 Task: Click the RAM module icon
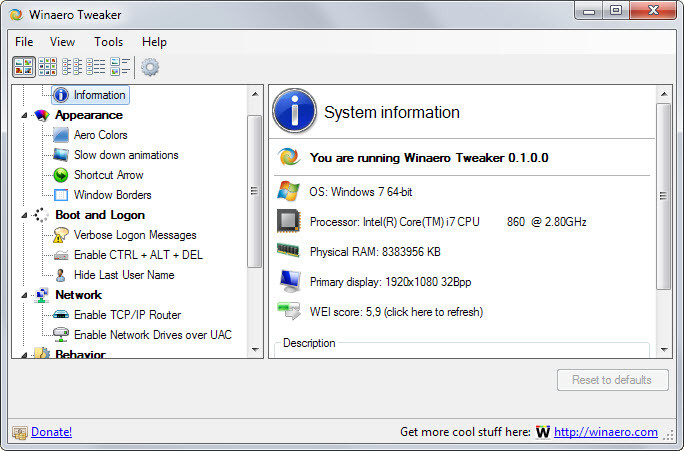click(288, 251)
